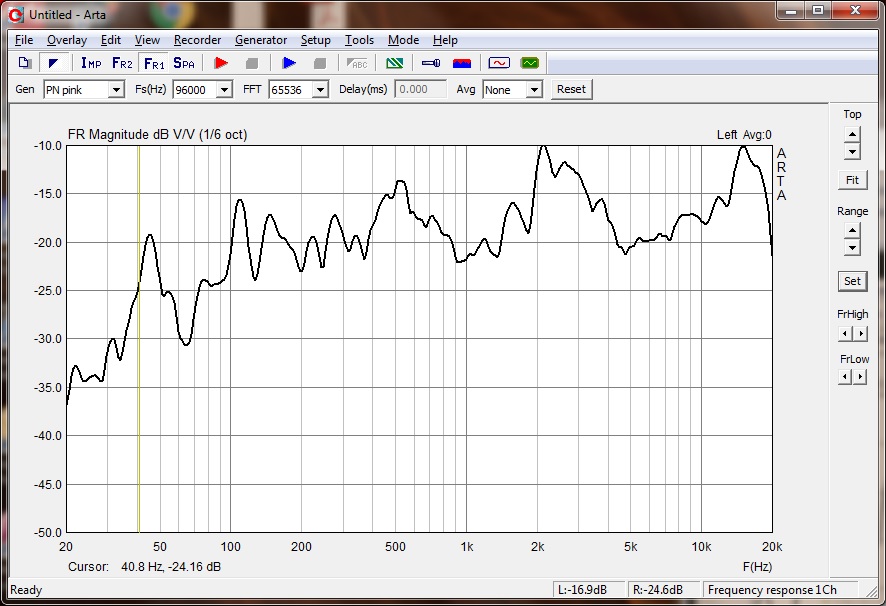Screen dimensions: 886x606
Task: Click the graph title 'FR Magnitude dB V/V (1/6 oct)'
Action: [x=158, y=135]
